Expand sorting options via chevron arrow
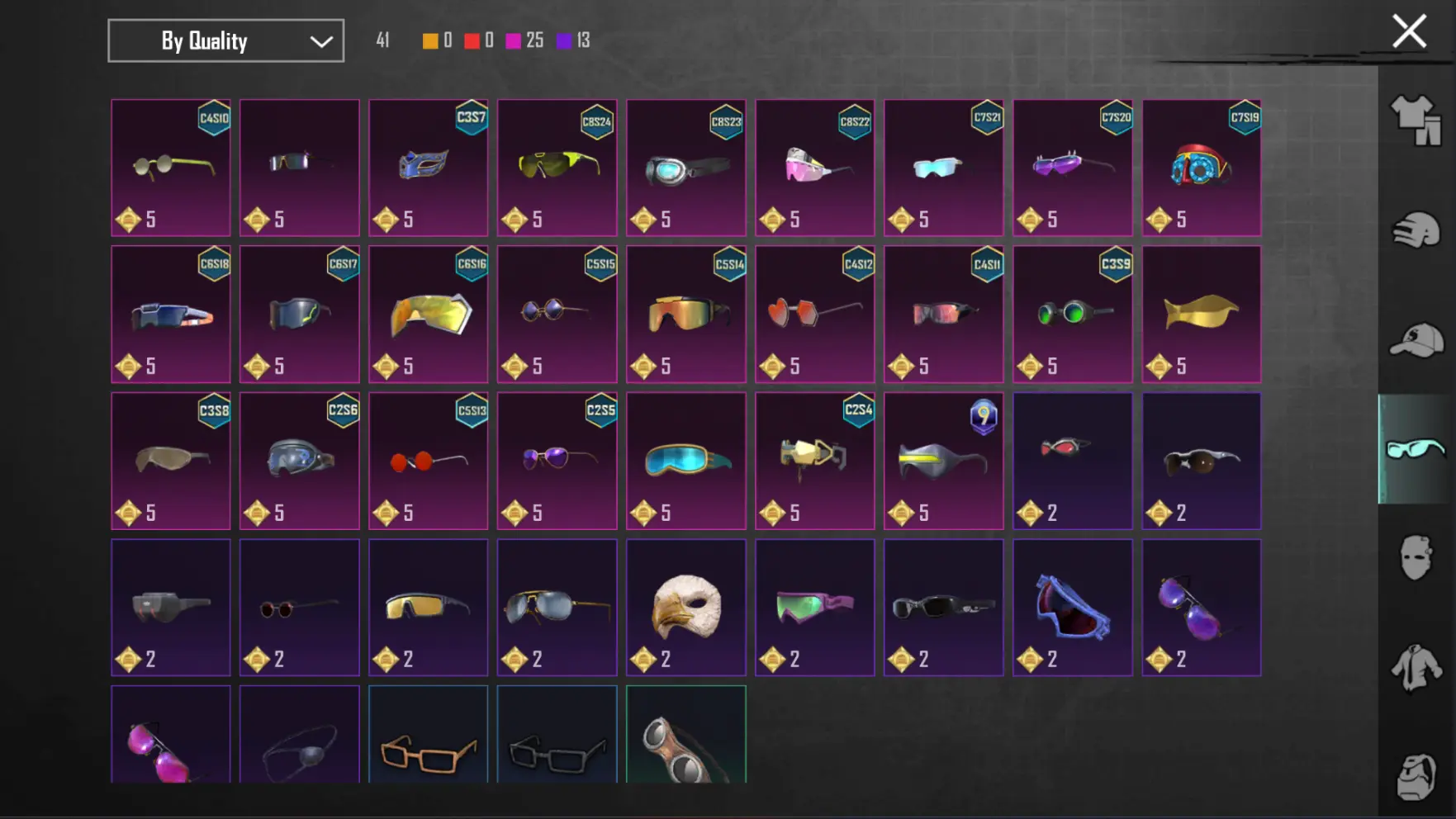The width and height of the screenshot is (1456, 819). tap(321, 41)
